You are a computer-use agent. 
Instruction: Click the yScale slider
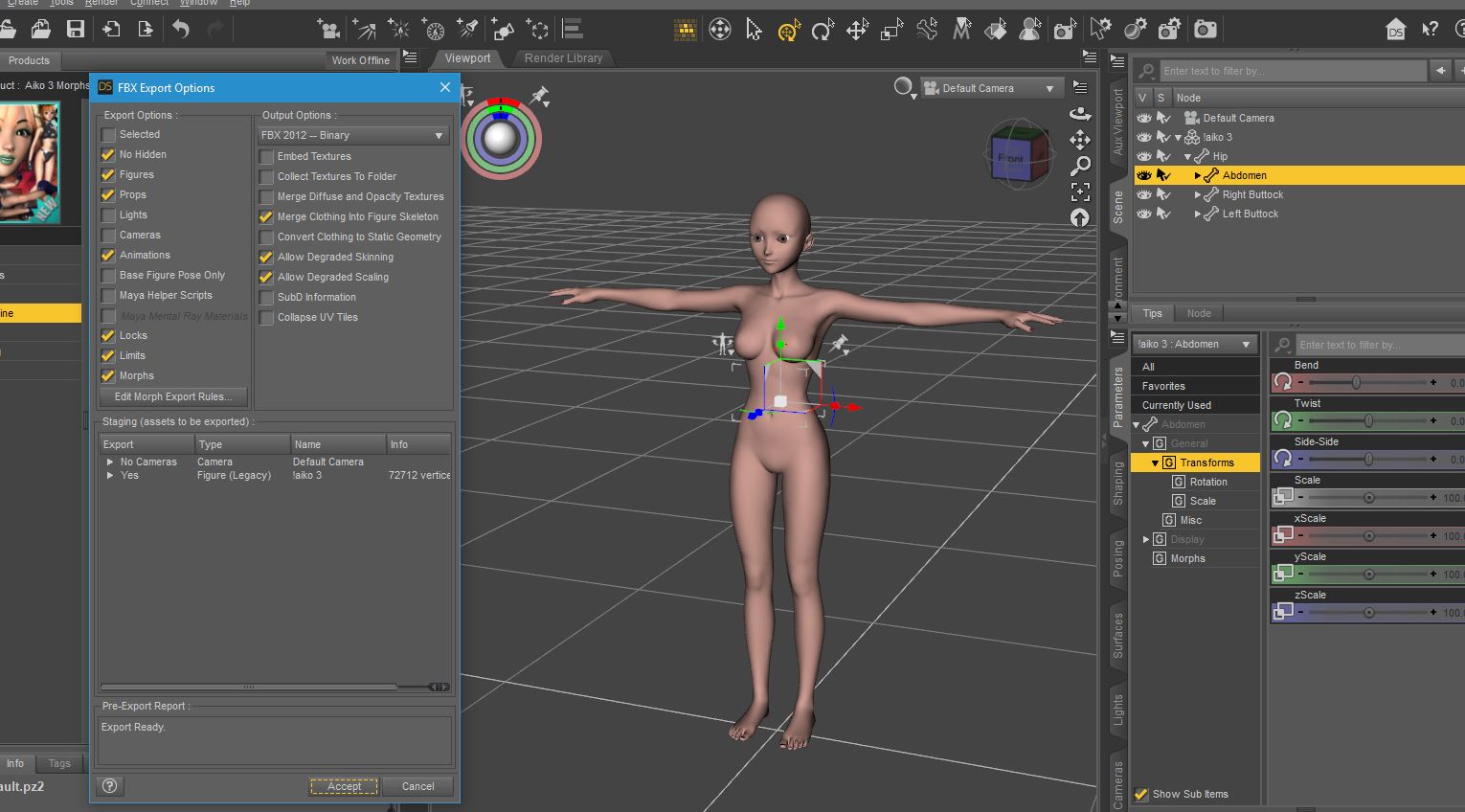tap(1367, 574)
